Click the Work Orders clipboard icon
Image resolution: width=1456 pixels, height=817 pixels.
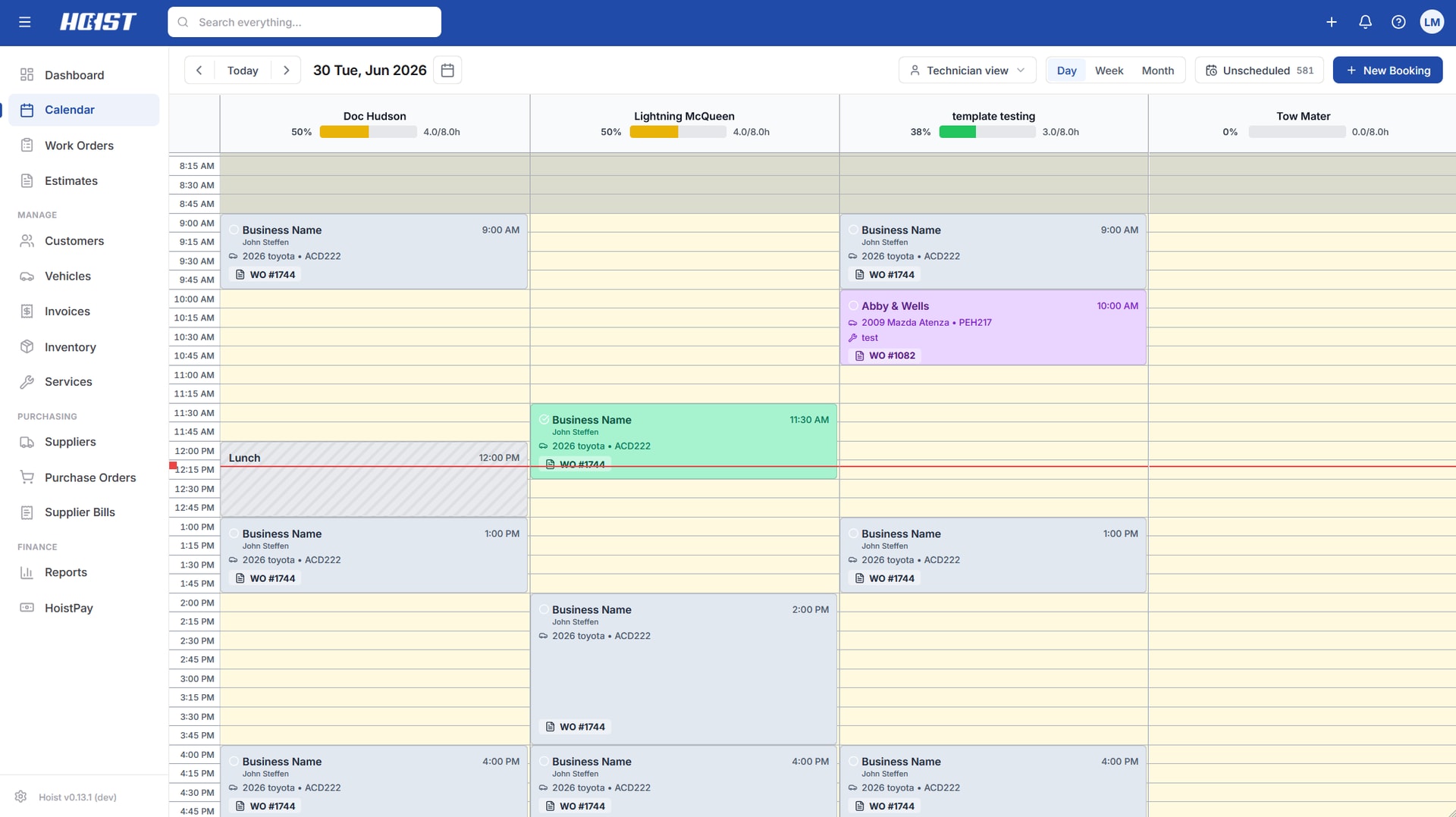coord(27,145)
